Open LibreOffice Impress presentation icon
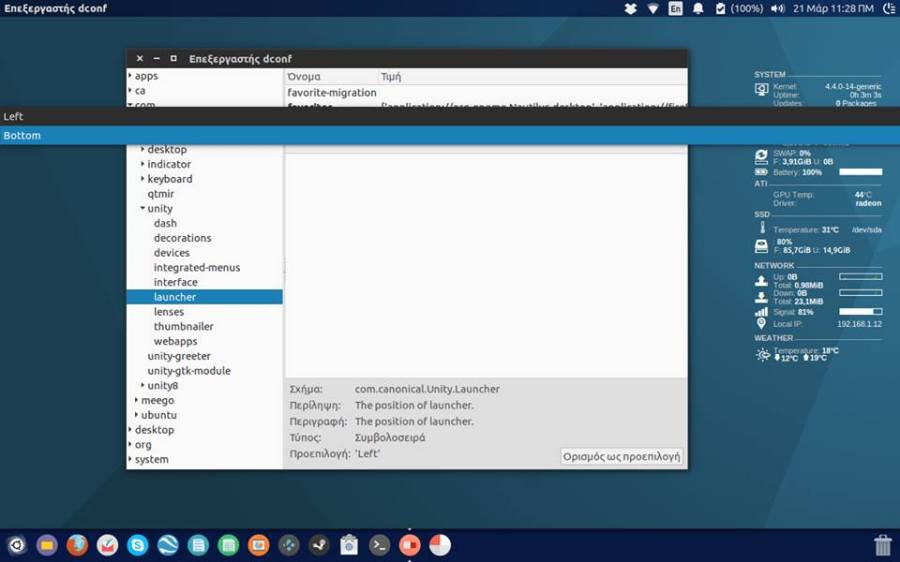This screenshot has width=900, height=562. click(x=258, y=545)
